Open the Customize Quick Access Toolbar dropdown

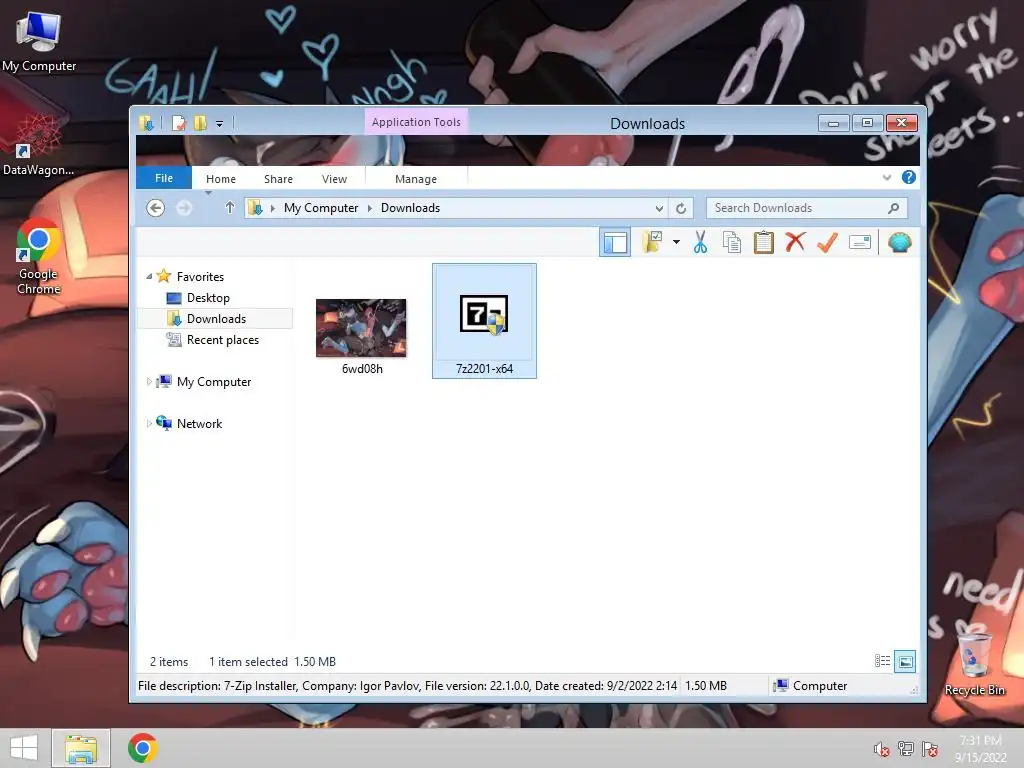point(219,123)
